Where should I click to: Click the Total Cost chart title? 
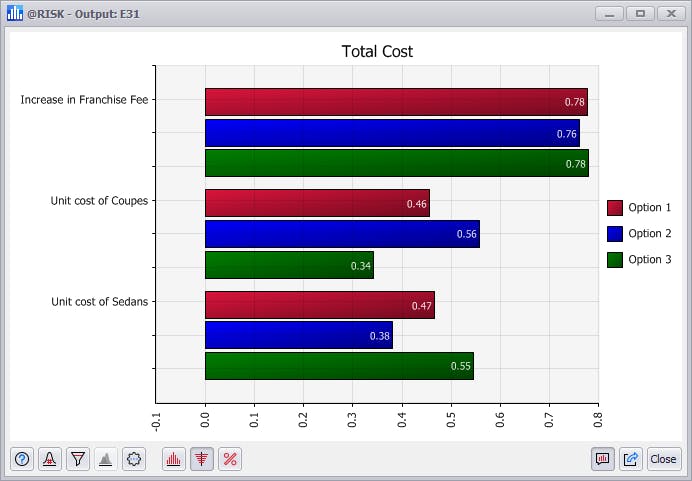pos(377,52)
